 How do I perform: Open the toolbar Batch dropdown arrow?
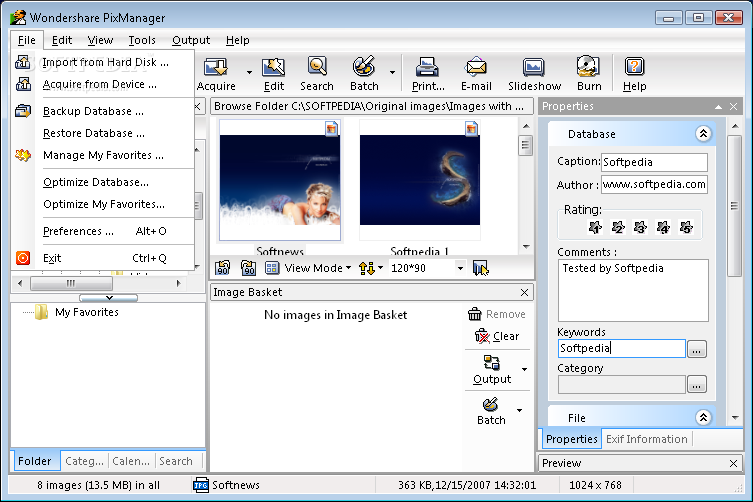(x=392, y=73)
